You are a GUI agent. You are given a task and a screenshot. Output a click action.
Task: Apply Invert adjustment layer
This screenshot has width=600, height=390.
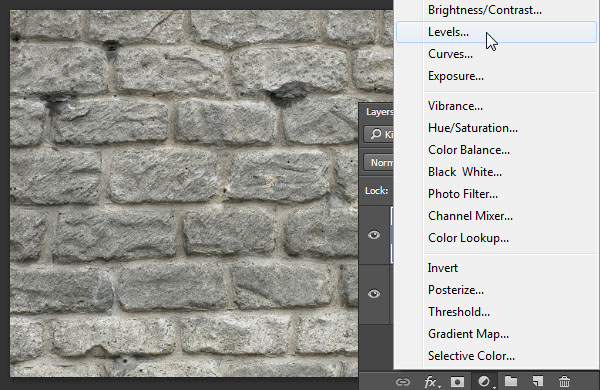tap(442, 268)
